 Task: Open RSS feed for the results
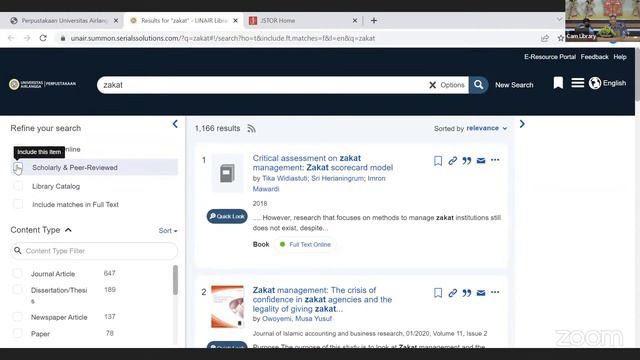(251, 129)
